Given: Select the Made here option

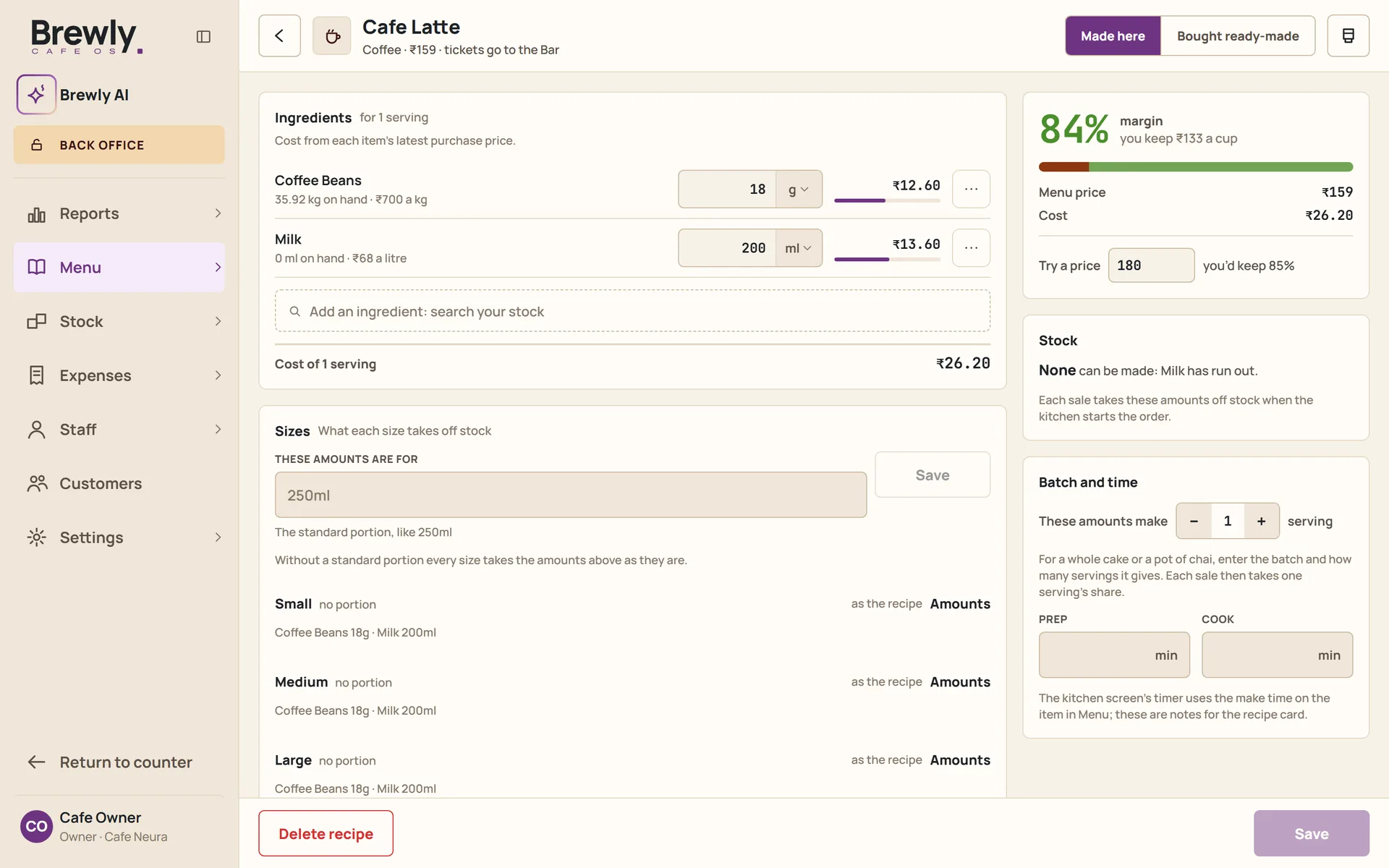Looking at the screenshot, I should (x=1113, y=36).
